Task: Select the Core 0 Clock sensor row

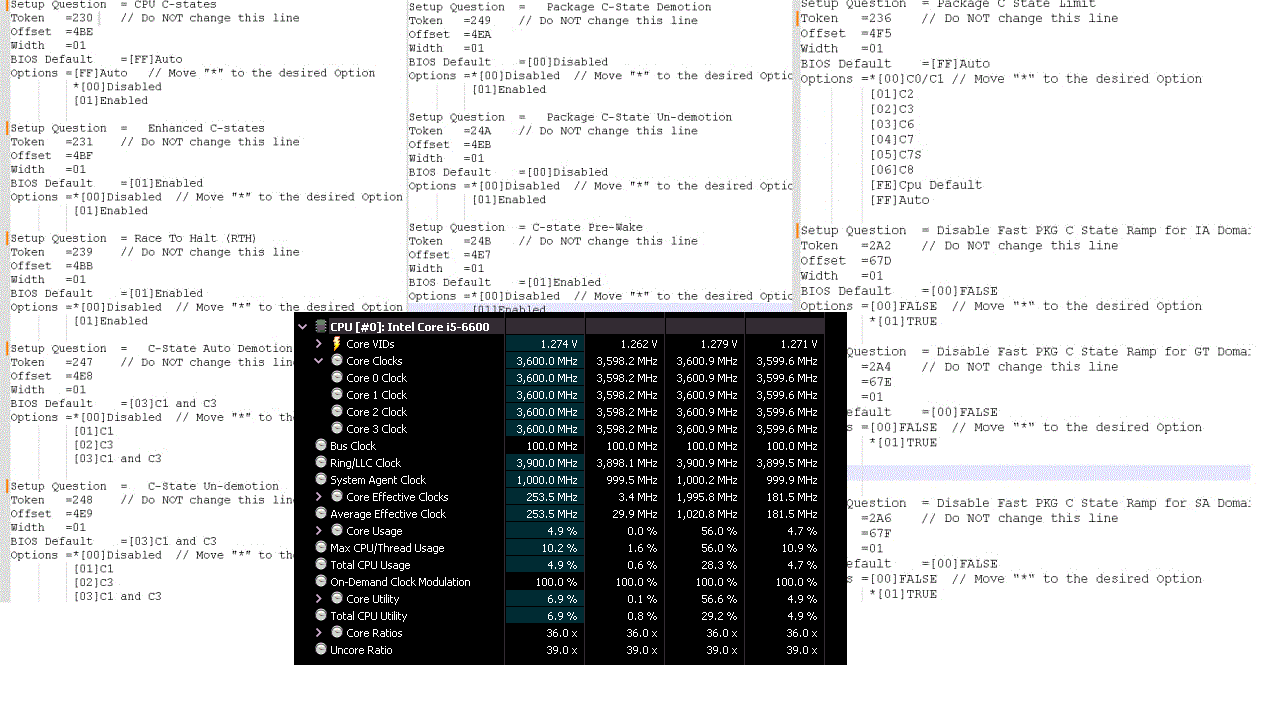Action: click(x=376, y=378)
